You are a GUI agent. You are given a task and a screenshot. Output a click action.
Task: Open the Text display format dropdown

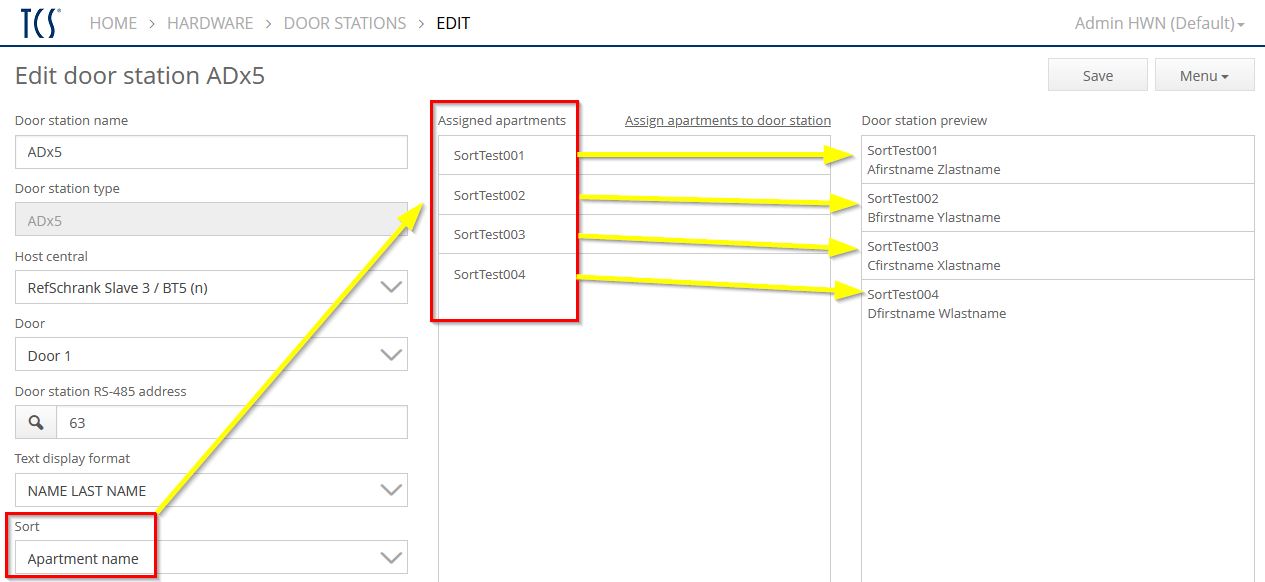[211, 491]
